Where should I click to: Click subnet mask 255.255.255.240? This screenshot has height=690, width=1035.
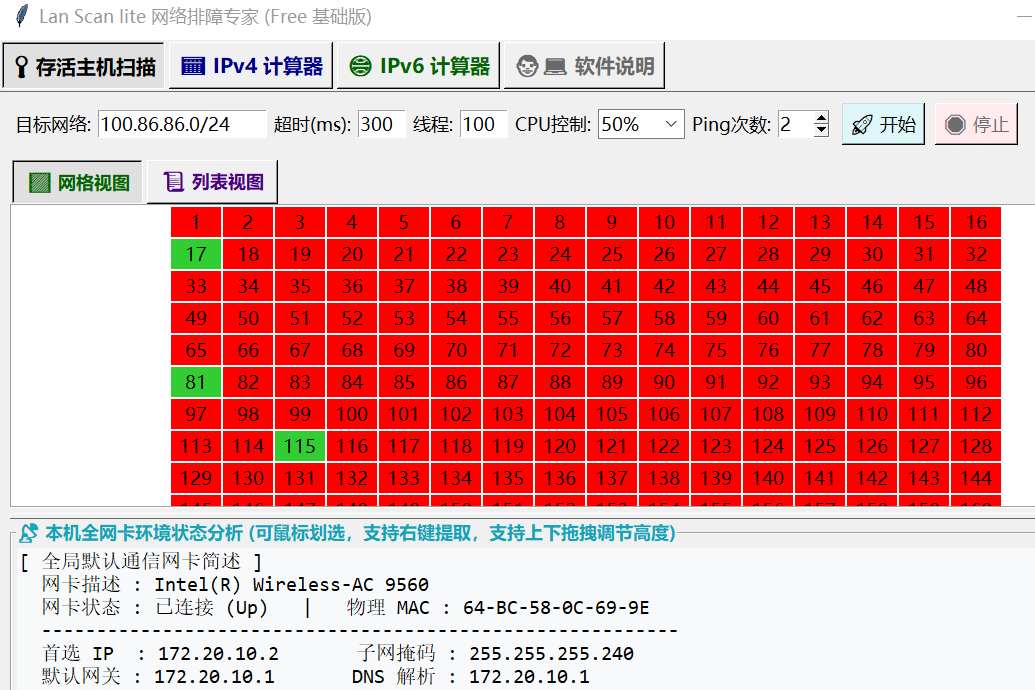551,654
